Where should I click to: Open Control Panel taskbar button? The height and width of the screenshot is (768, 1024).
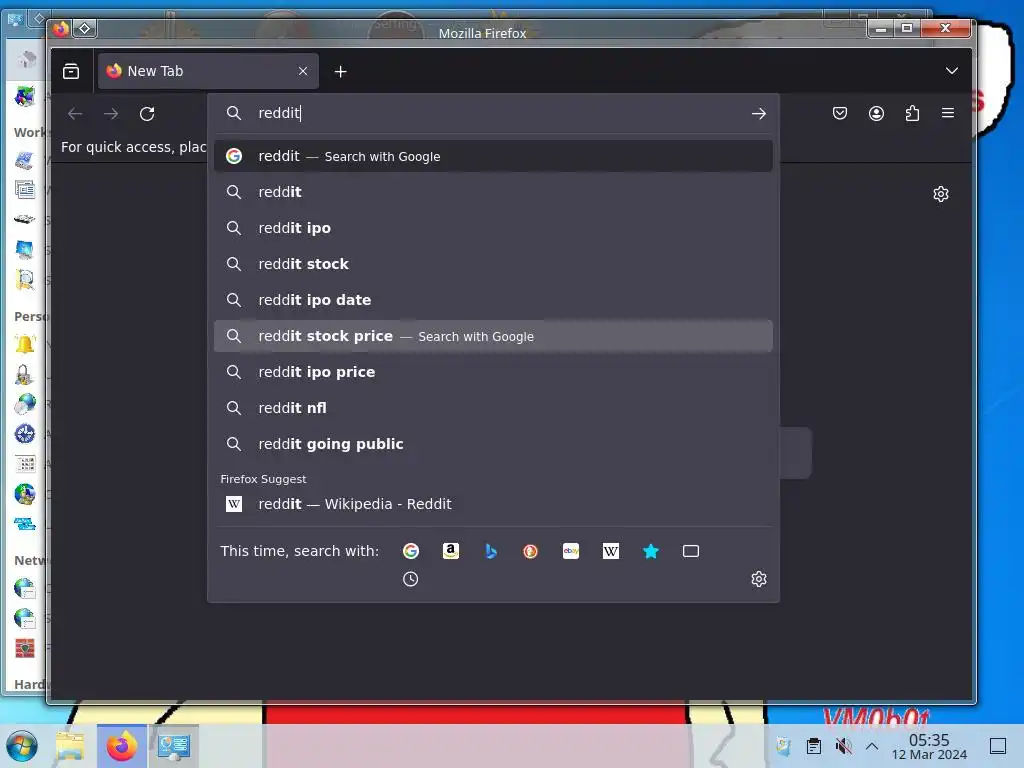point(174,746)
